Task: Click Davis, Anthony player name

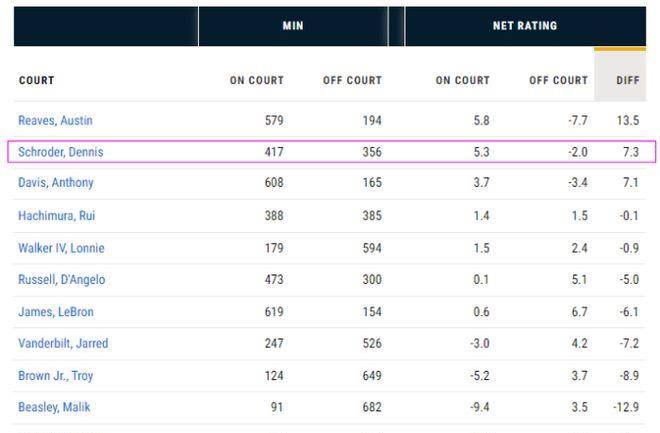Action: pos(56,183)
